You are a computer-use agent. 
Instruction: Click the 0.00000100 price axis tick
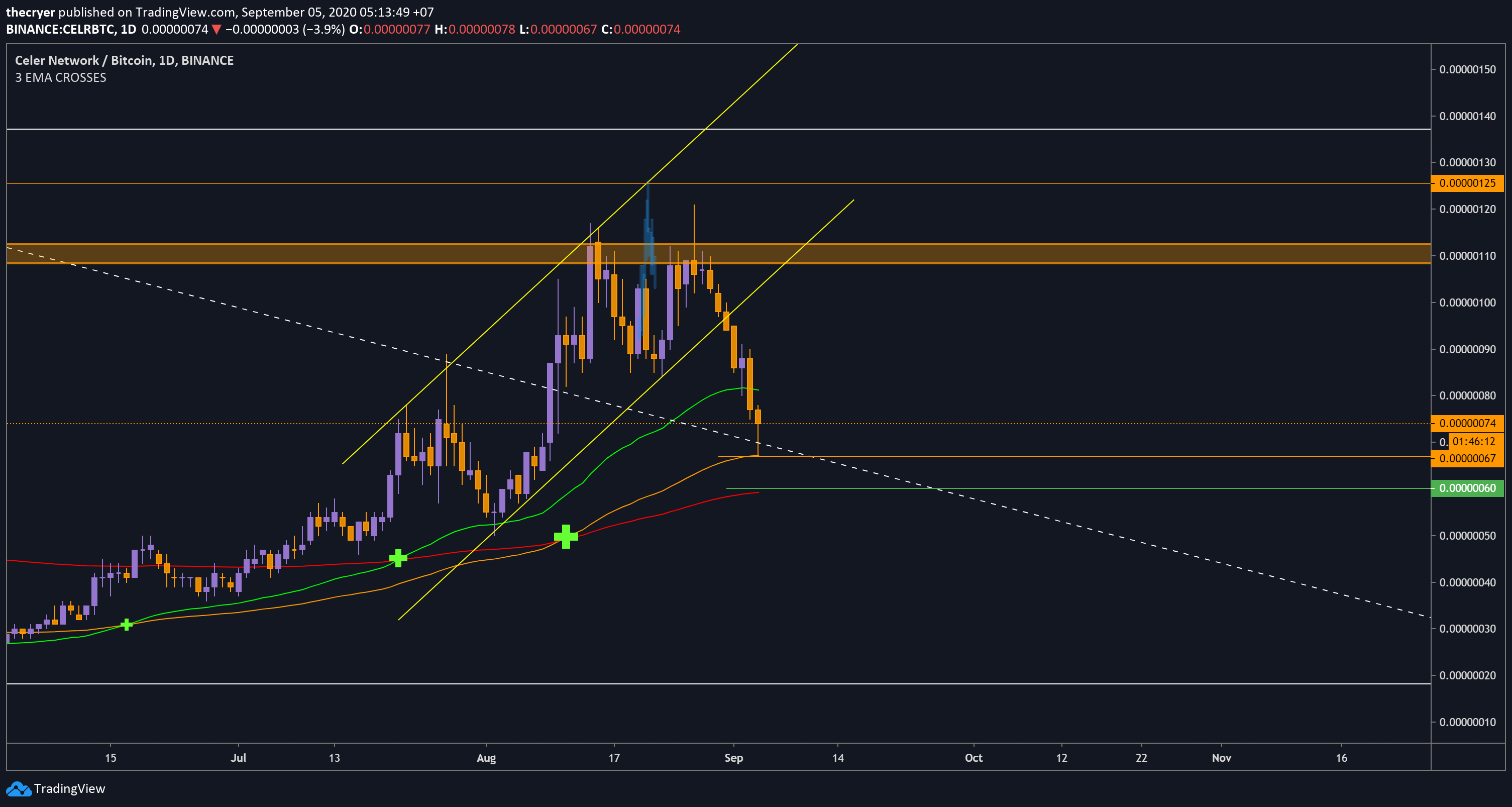click(x=1467, y=302)
